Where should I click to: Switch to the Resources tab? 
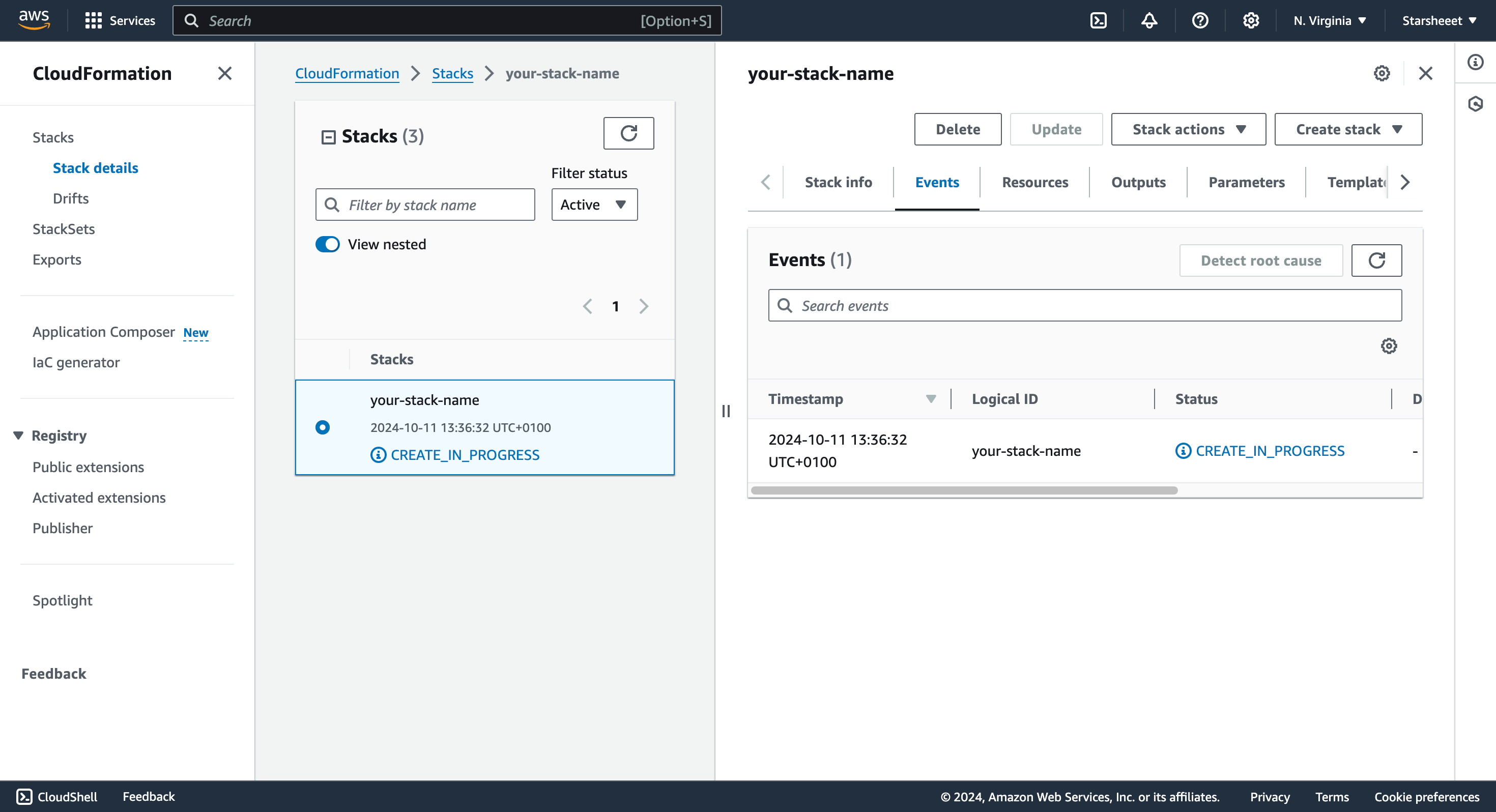(1035, 182)
